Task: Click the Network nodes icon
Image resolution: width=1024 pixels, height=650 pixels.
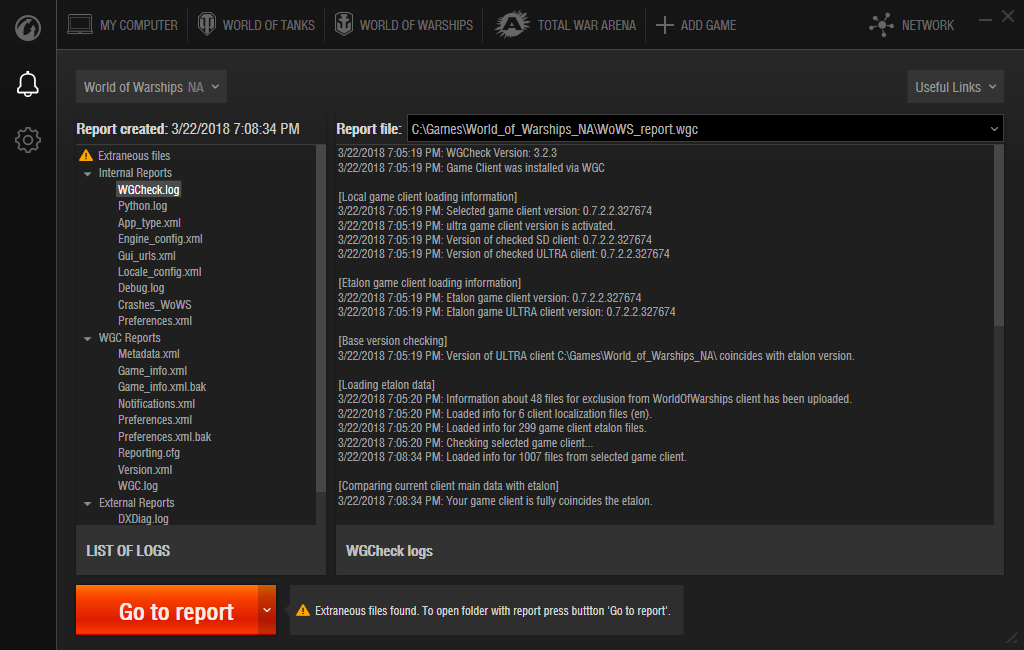Action: (x=881, y=25)
